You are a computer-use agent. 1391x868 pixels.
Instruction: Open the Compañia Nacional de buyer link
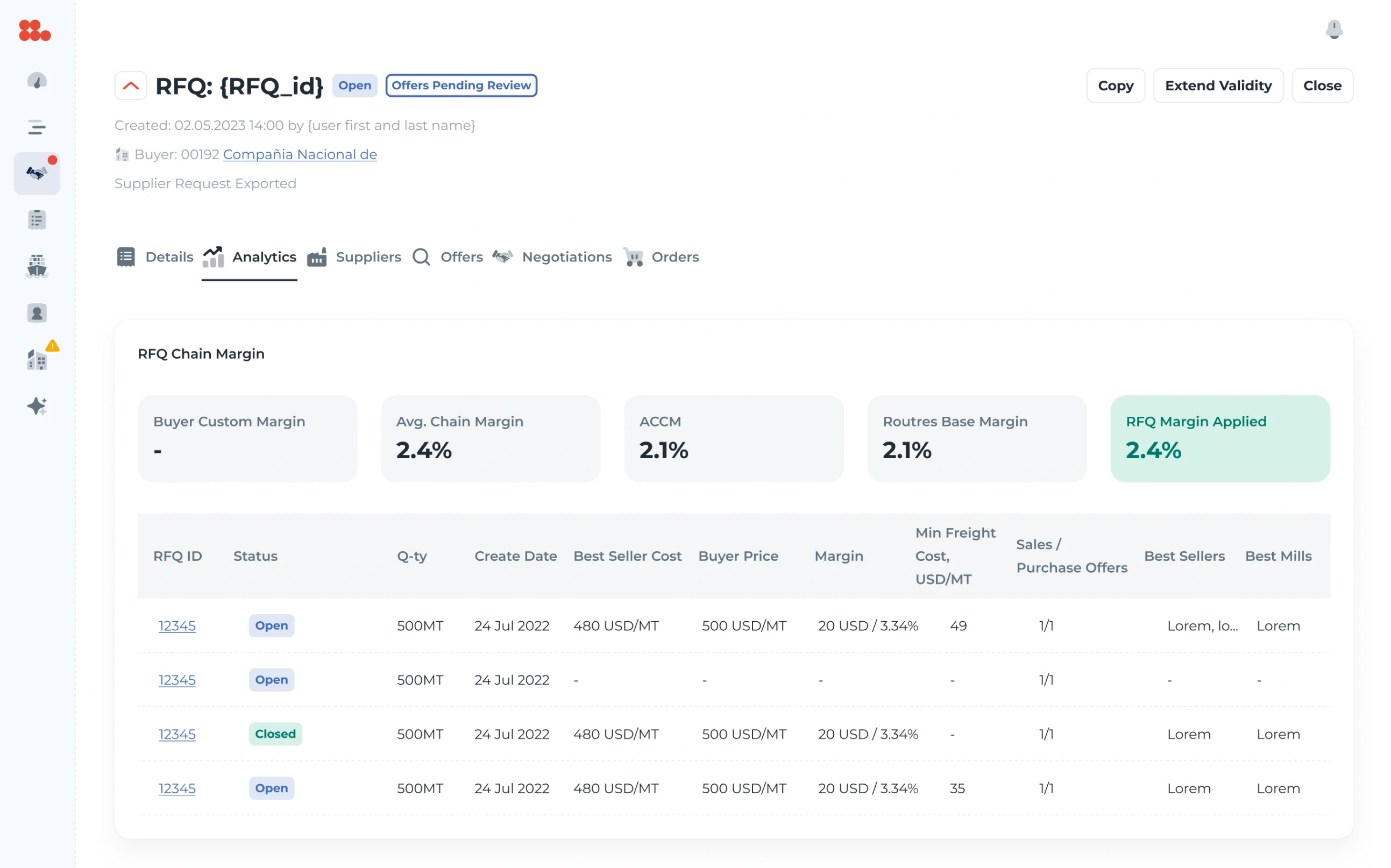pos(300,154)
